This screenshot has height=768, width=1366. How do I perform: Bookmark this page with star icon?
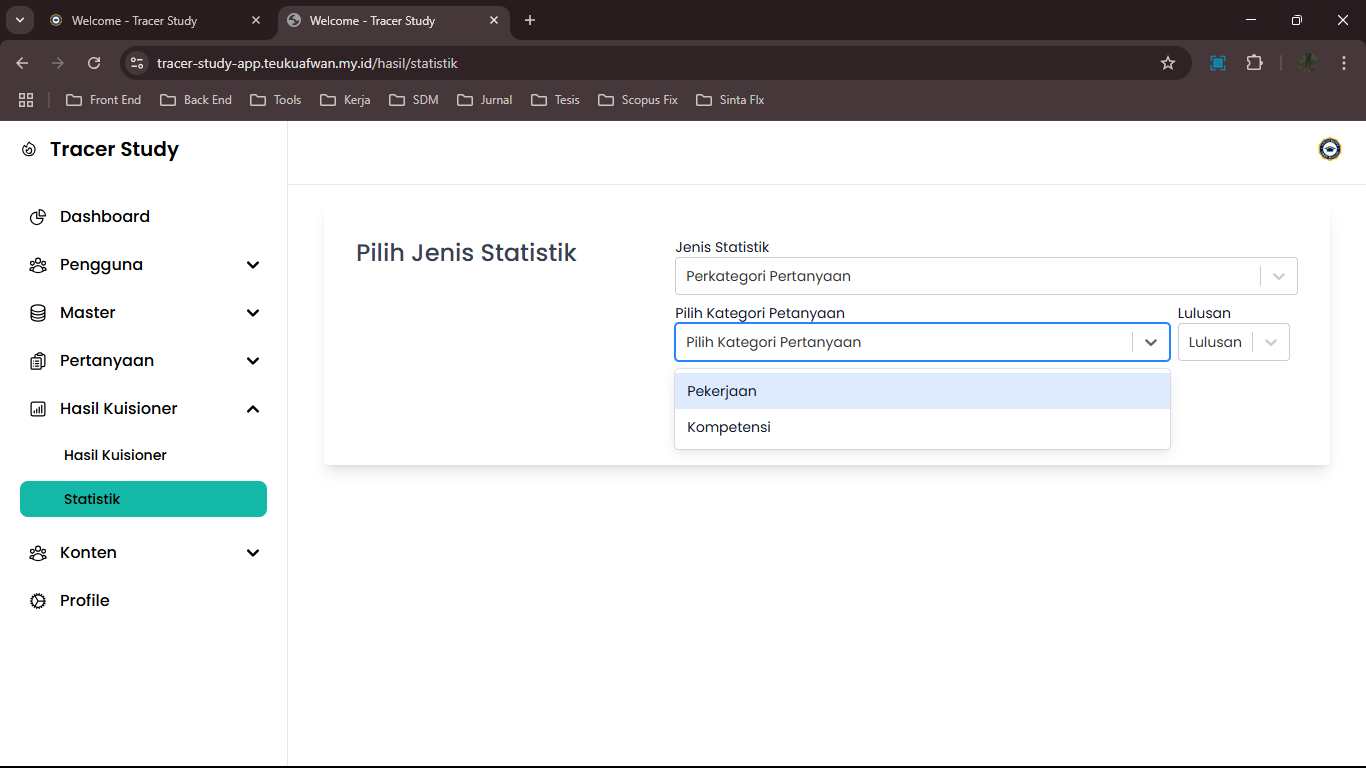coord(1167,63)
